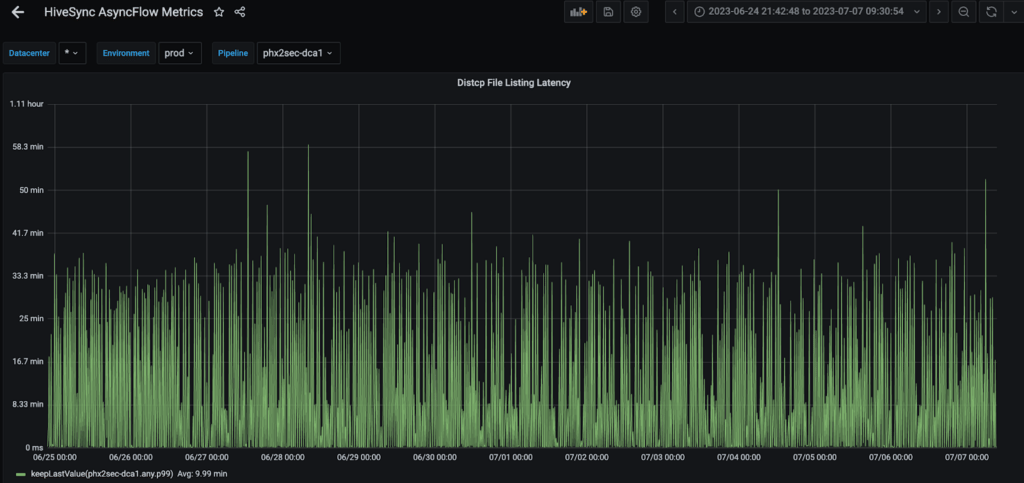Image resolution: width=1024 pixels, height=483 pixels.
Task: Toggle the keepLastValue series in legend
Action: pyautogui.click(x=100, y=473)
